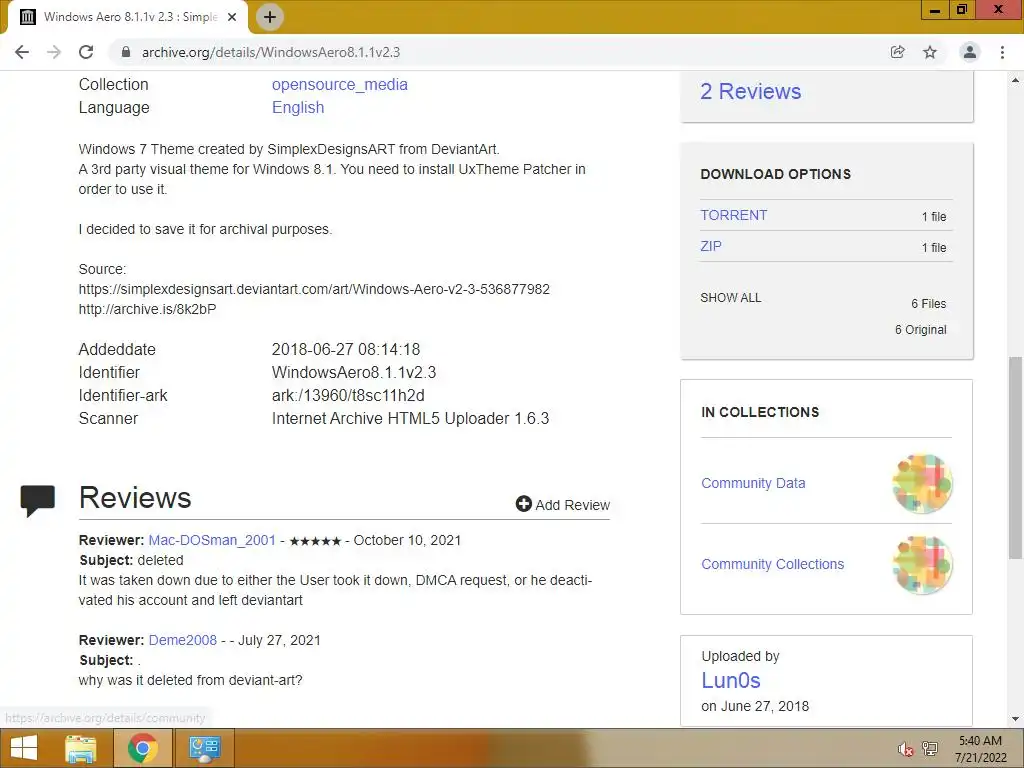Viewport: 1024px width, 768px height.
Task: Click the five-star rating of first review
Action: (315, 541)
